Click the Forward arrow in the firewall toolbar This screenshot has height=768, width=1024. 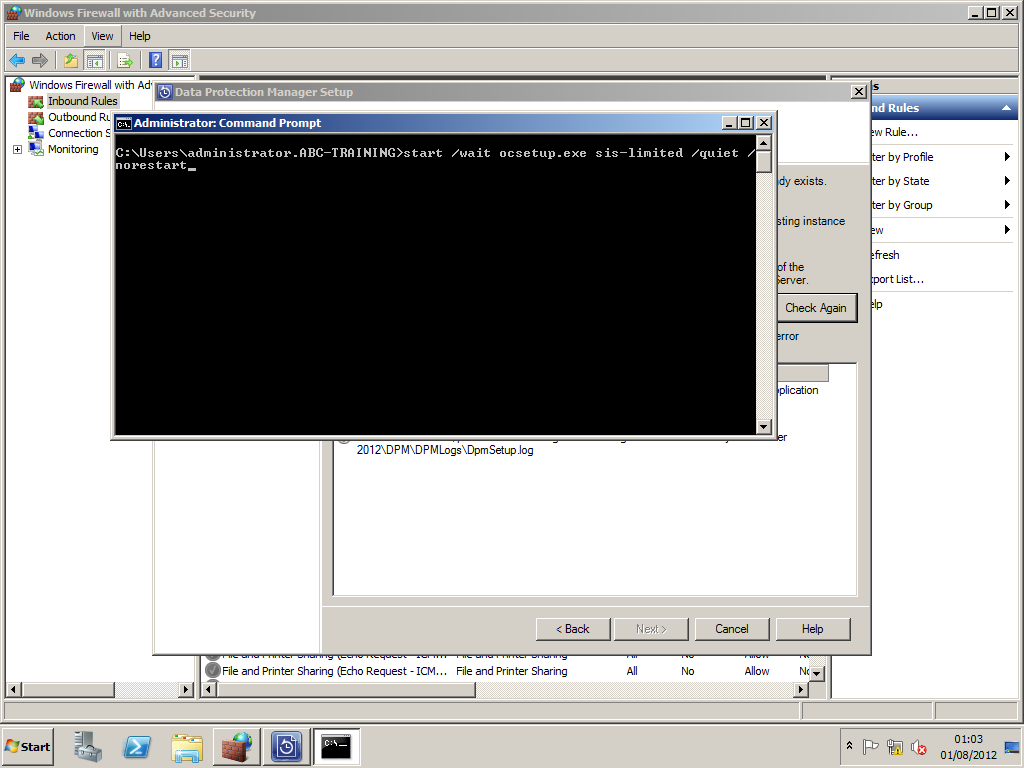[x=40, y=61]
